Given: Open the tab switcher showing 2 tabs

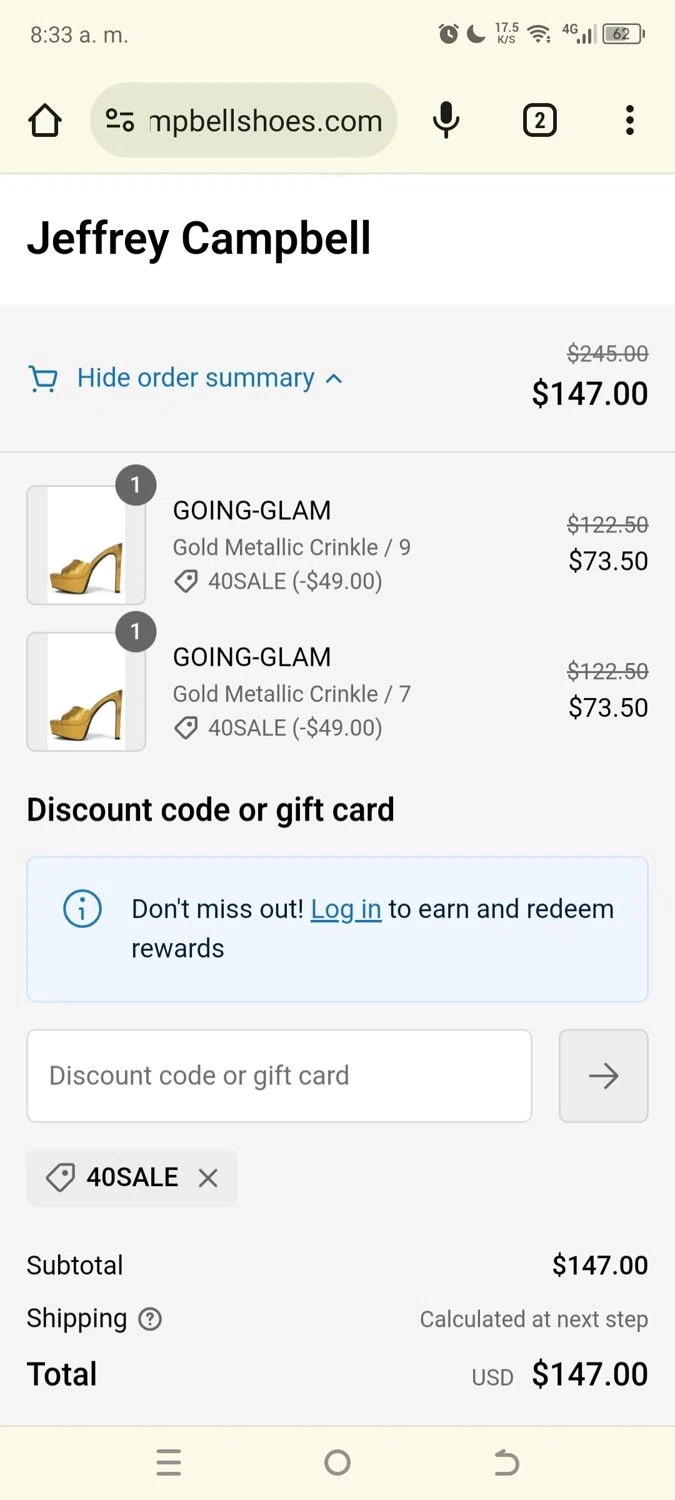Looking at the screenshot, I should coord(539,121).
